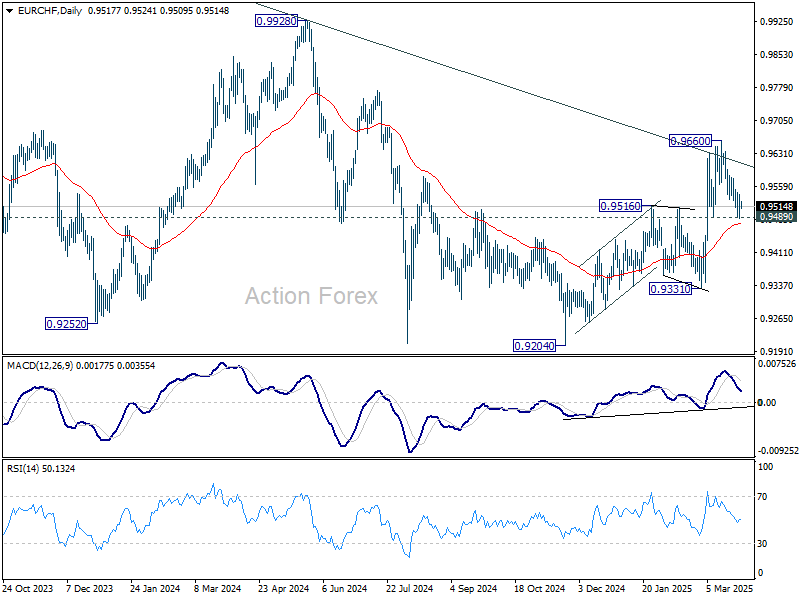Click the MACD -0.009252 scale value
The width and height of the screenshot is (800, 600).
click(x=777, y=451)
